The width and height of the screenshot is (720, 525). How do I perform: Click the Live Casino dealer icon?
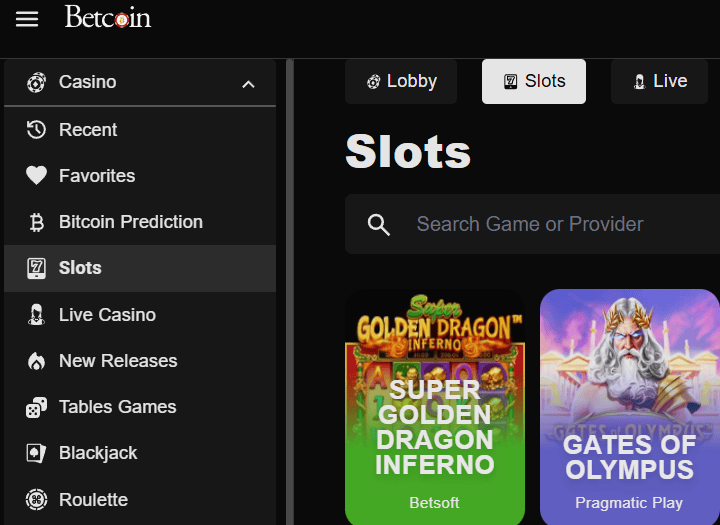tap(36, 315)
